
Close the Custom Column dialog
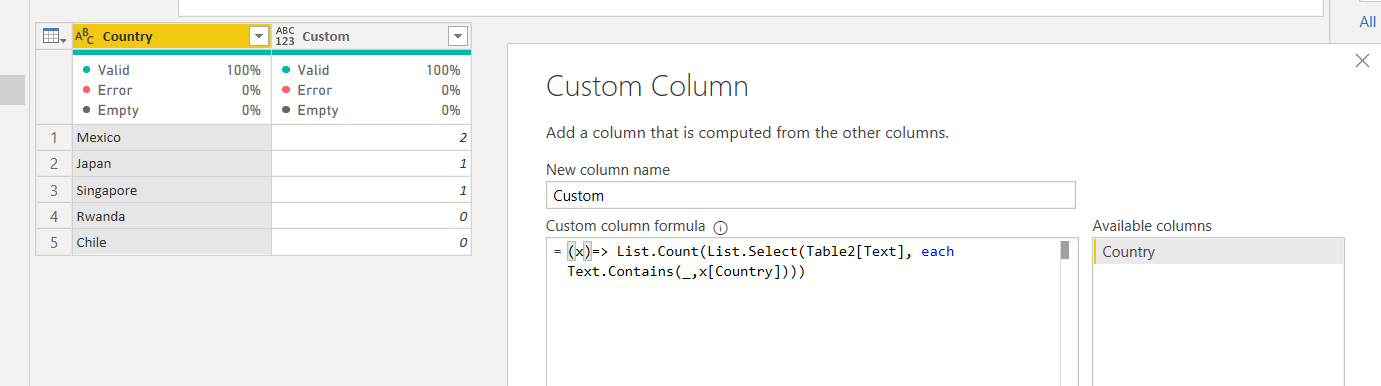point(1362,61)
